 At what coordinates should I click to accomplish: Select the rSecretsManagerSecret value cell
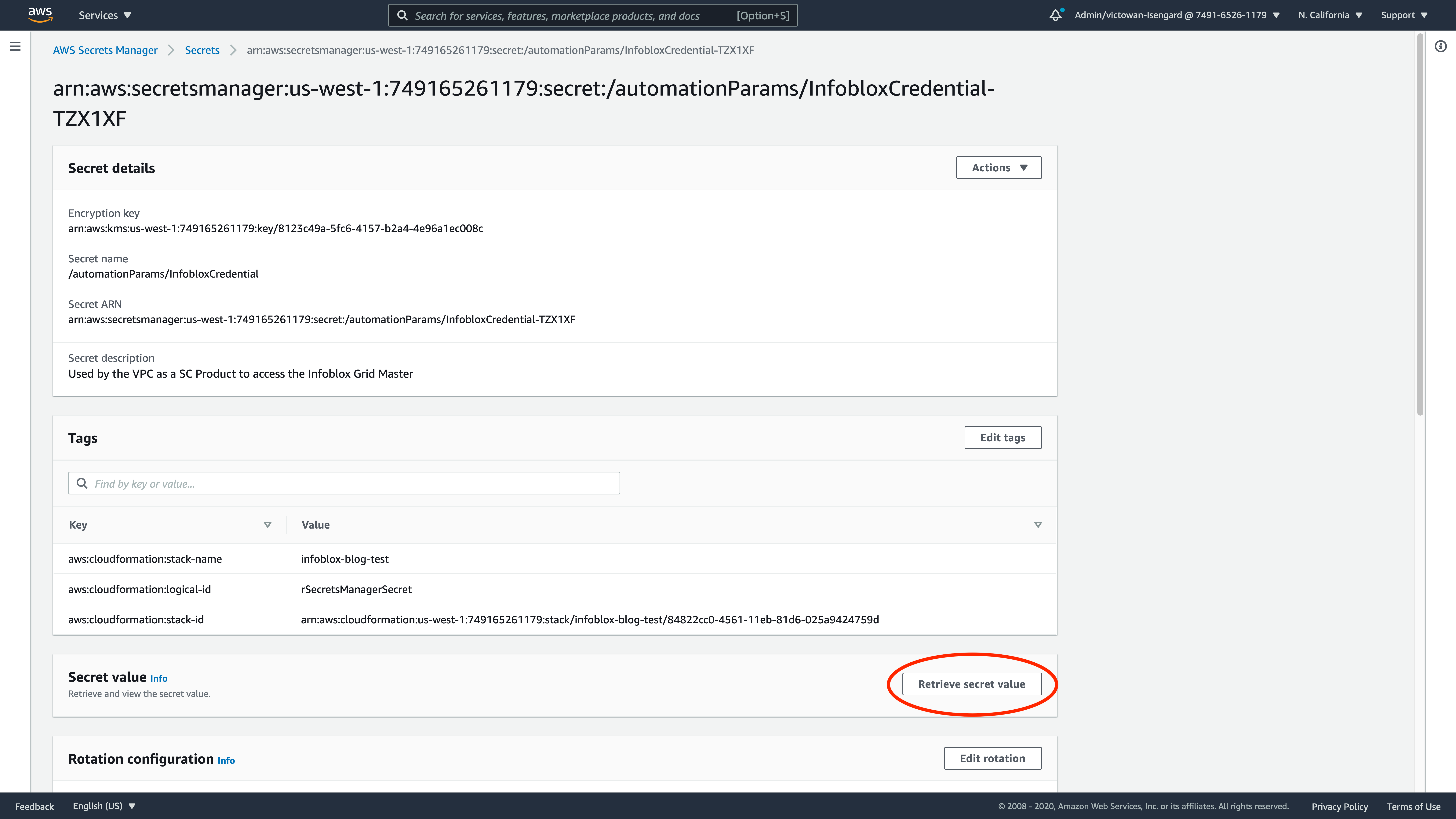pyautogui.click(x=356, y=590)
